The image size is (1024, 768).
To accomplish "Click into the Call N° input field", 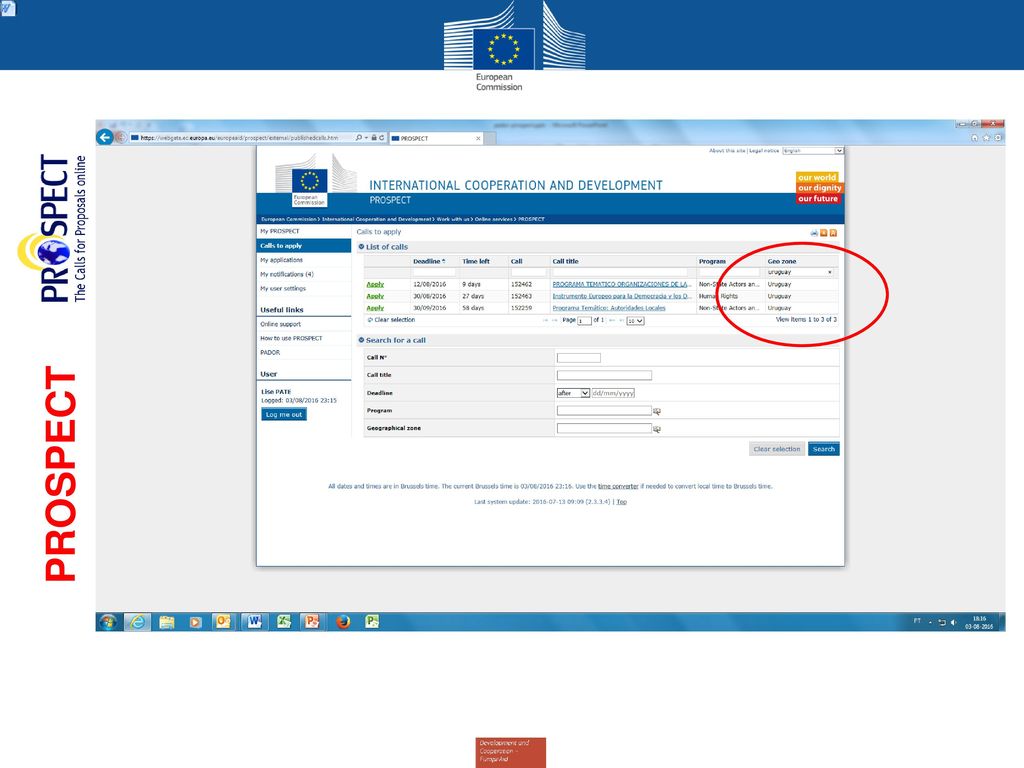I will (579, 358).
